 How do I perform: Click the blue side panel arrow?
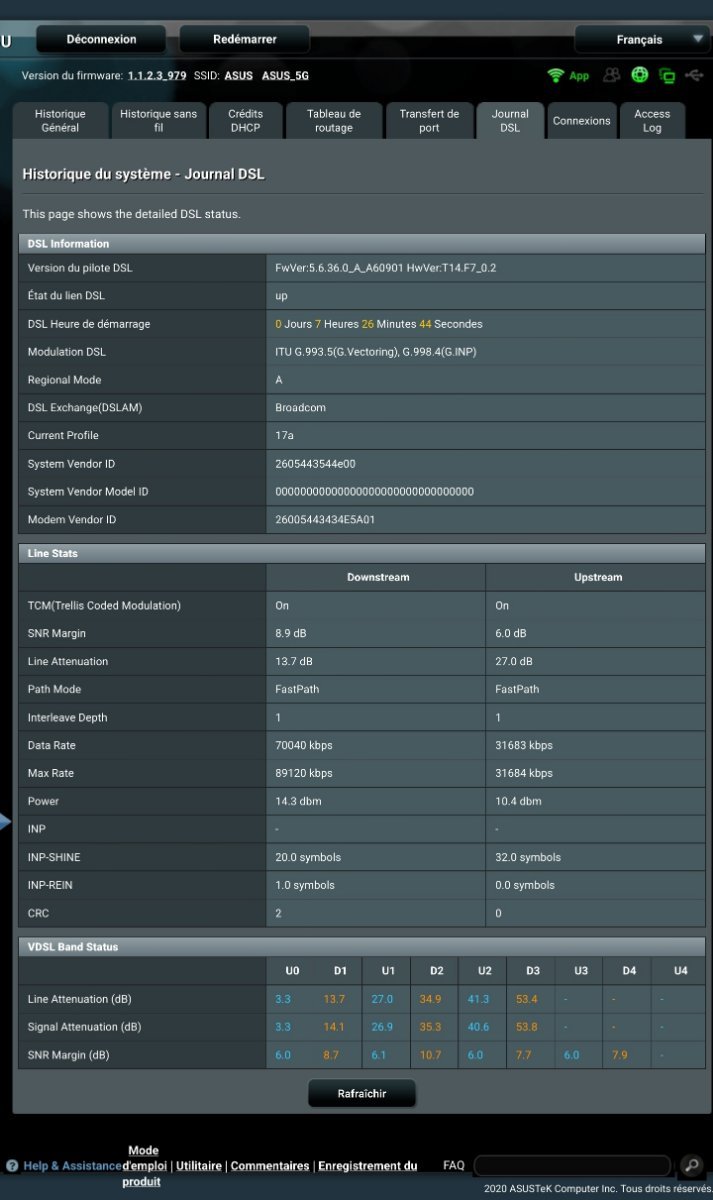pos(5,822)
